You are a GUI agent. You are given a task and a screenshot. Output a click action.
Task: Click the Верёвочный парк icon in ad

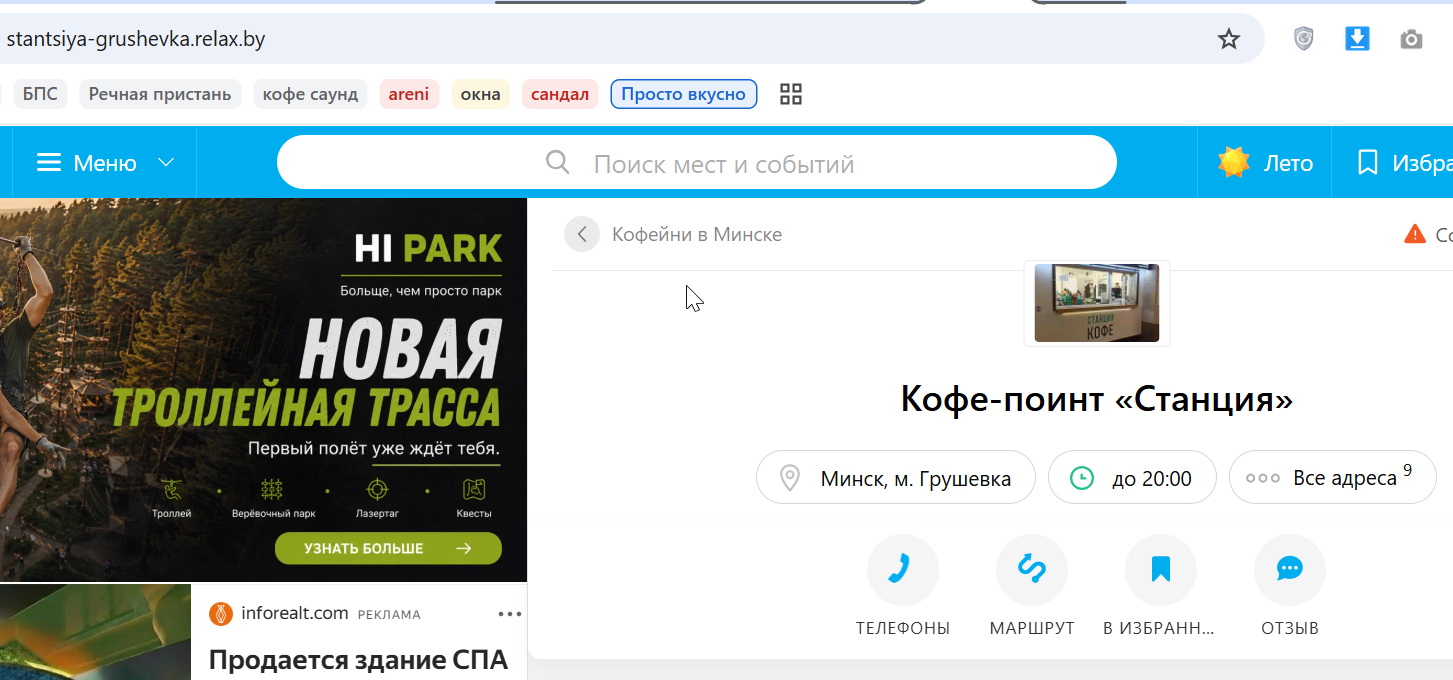272,490
